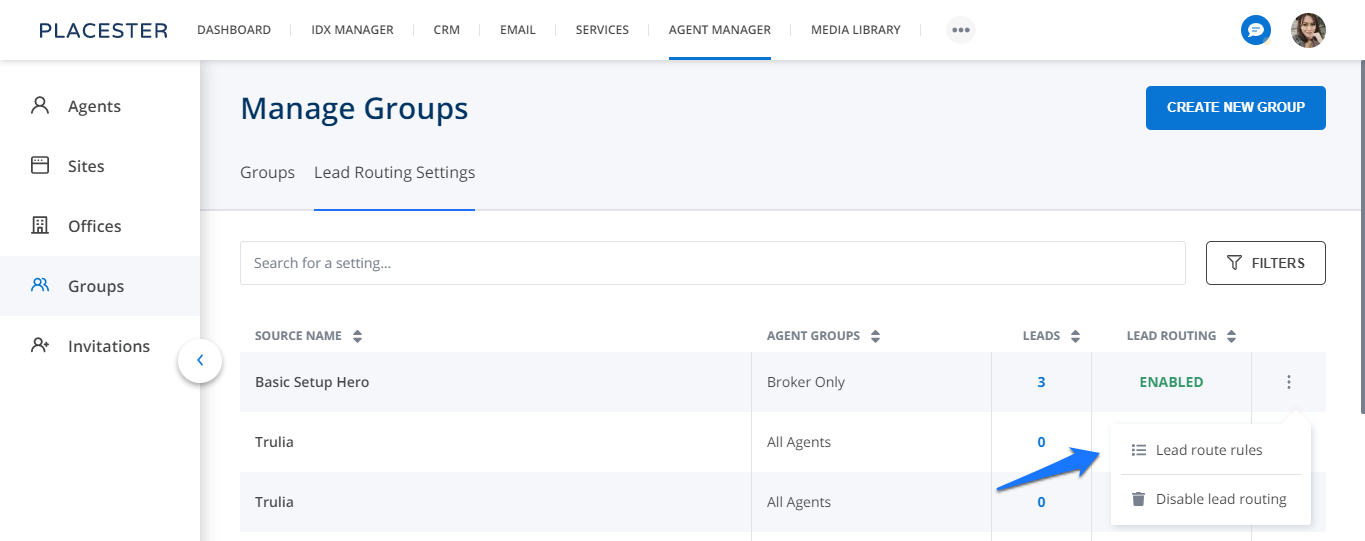1365x541 pixels.
Task: Select Lead route rules menu option
Action: coord(1208,450)
